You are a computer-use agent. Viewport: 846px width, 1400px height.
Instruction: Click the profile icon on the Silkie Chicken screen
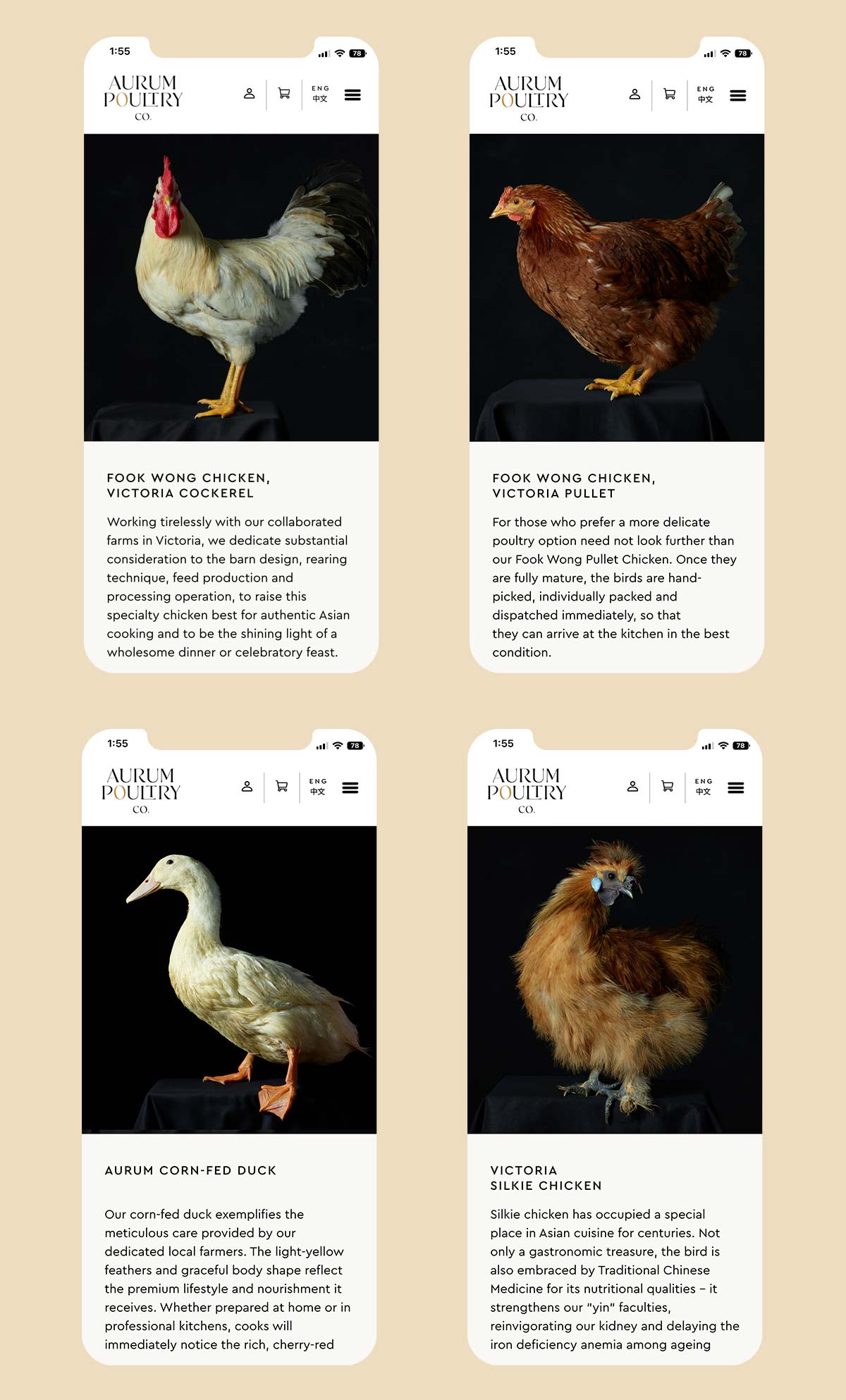632,787
